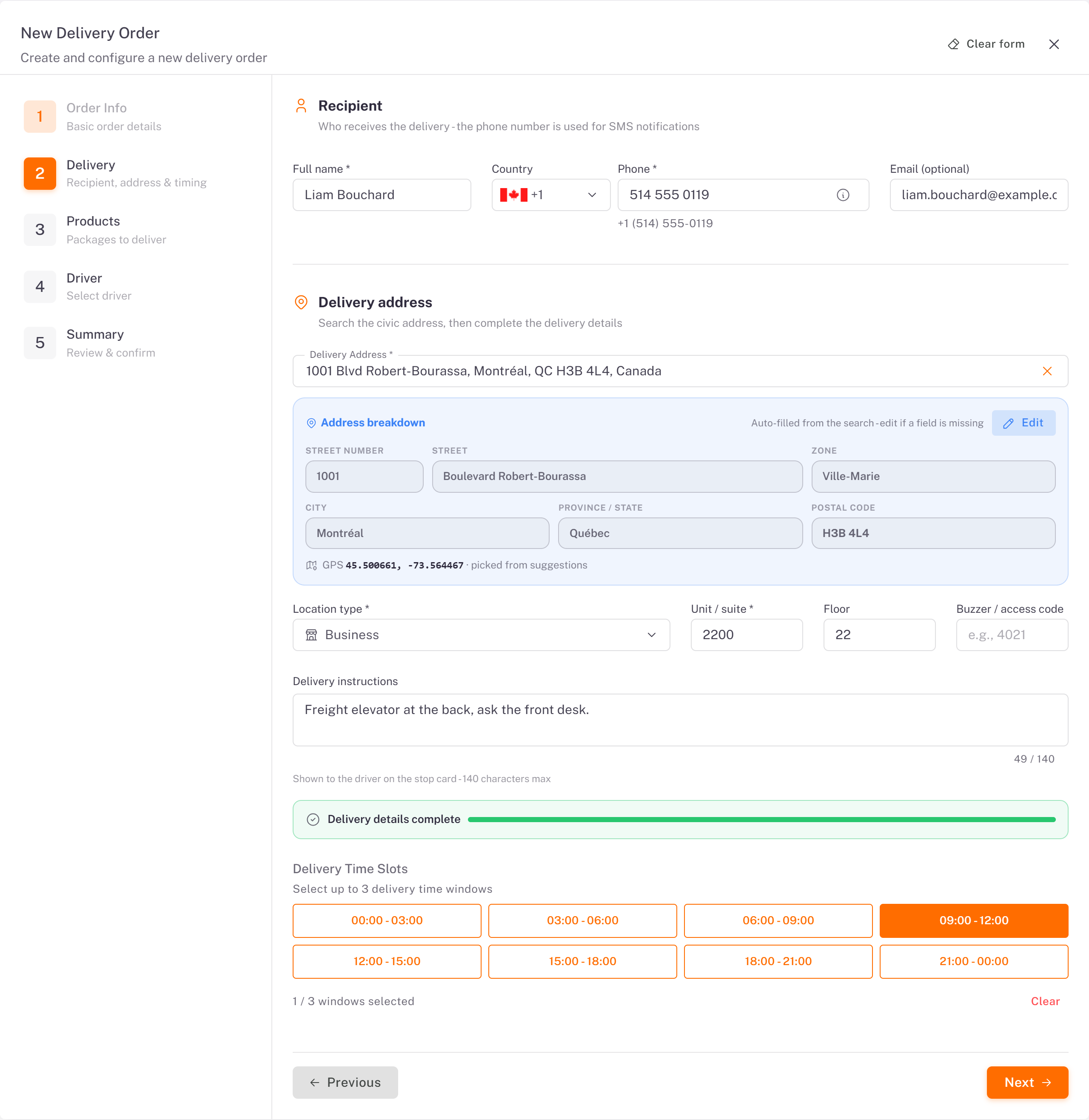Click the Buzzer / access code field
This screenshot has height=1120, width=1089.
click(1012, 635)
